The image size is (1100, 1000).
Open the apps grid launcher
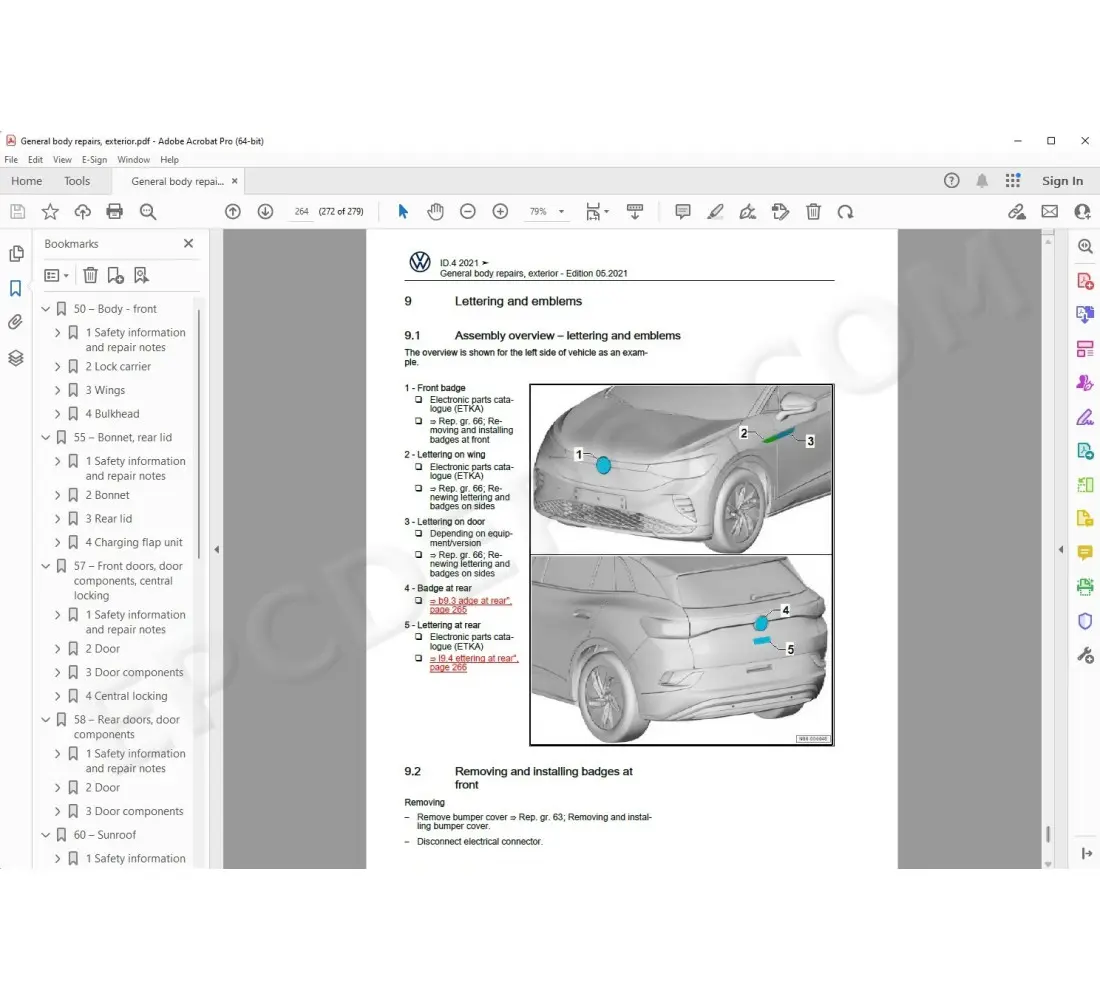tap(1012, 181)
